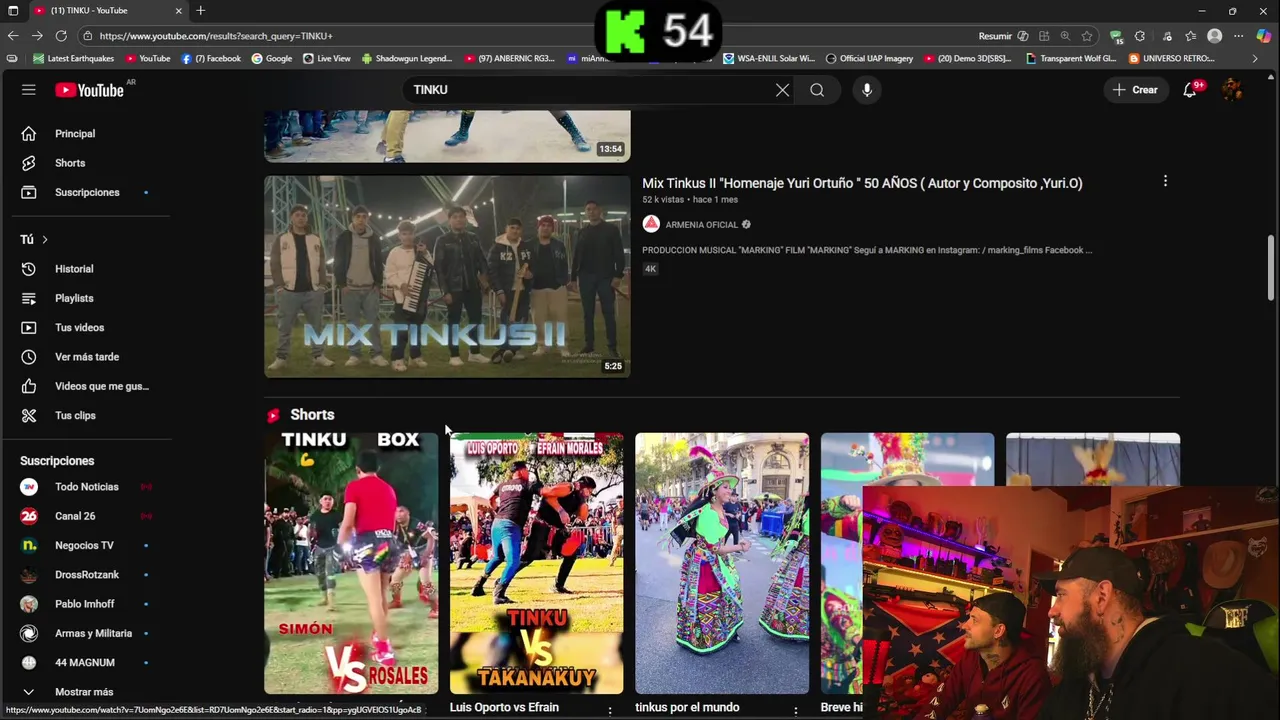Click the browser back arrow
This screenshot has height=720, width=1280.
pyautogui.click(x=13, y=36)
